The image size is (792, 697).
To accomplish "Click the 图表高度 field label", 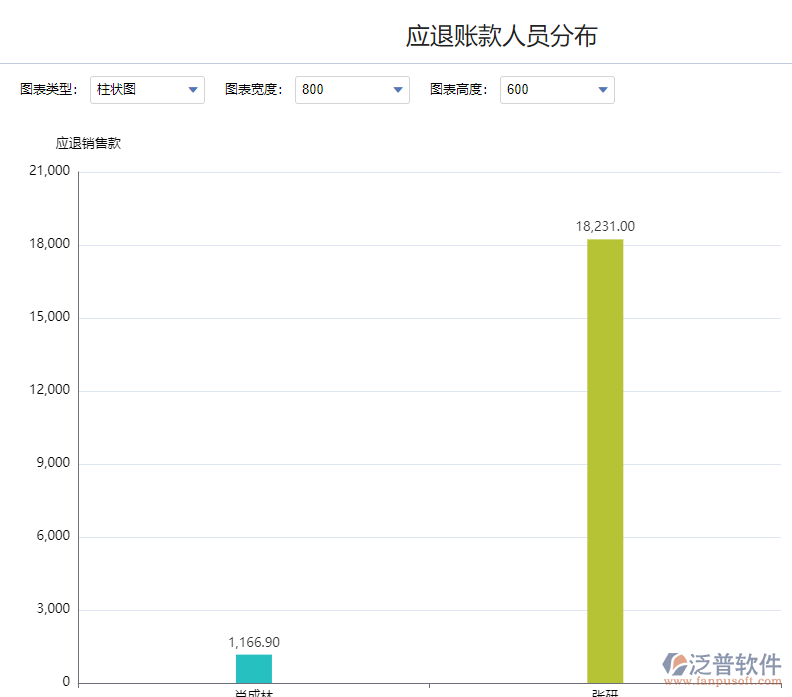I will point(458,90).
